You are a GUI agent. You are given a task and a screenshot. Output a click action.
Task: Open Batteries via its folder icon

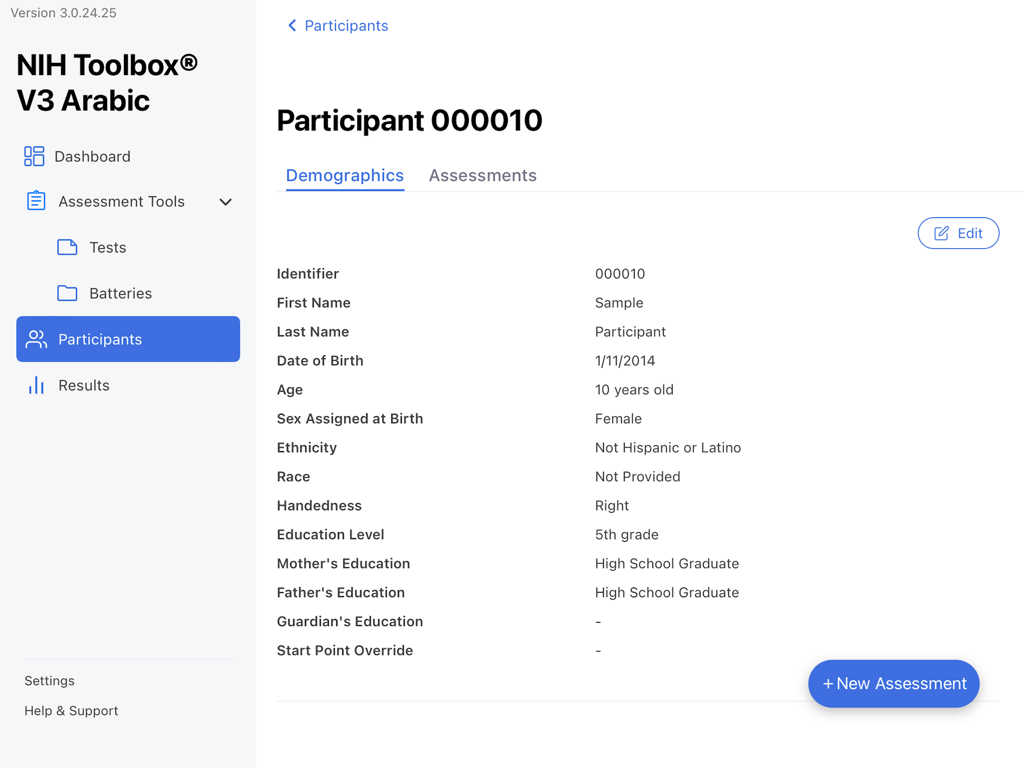click(66, 293)
